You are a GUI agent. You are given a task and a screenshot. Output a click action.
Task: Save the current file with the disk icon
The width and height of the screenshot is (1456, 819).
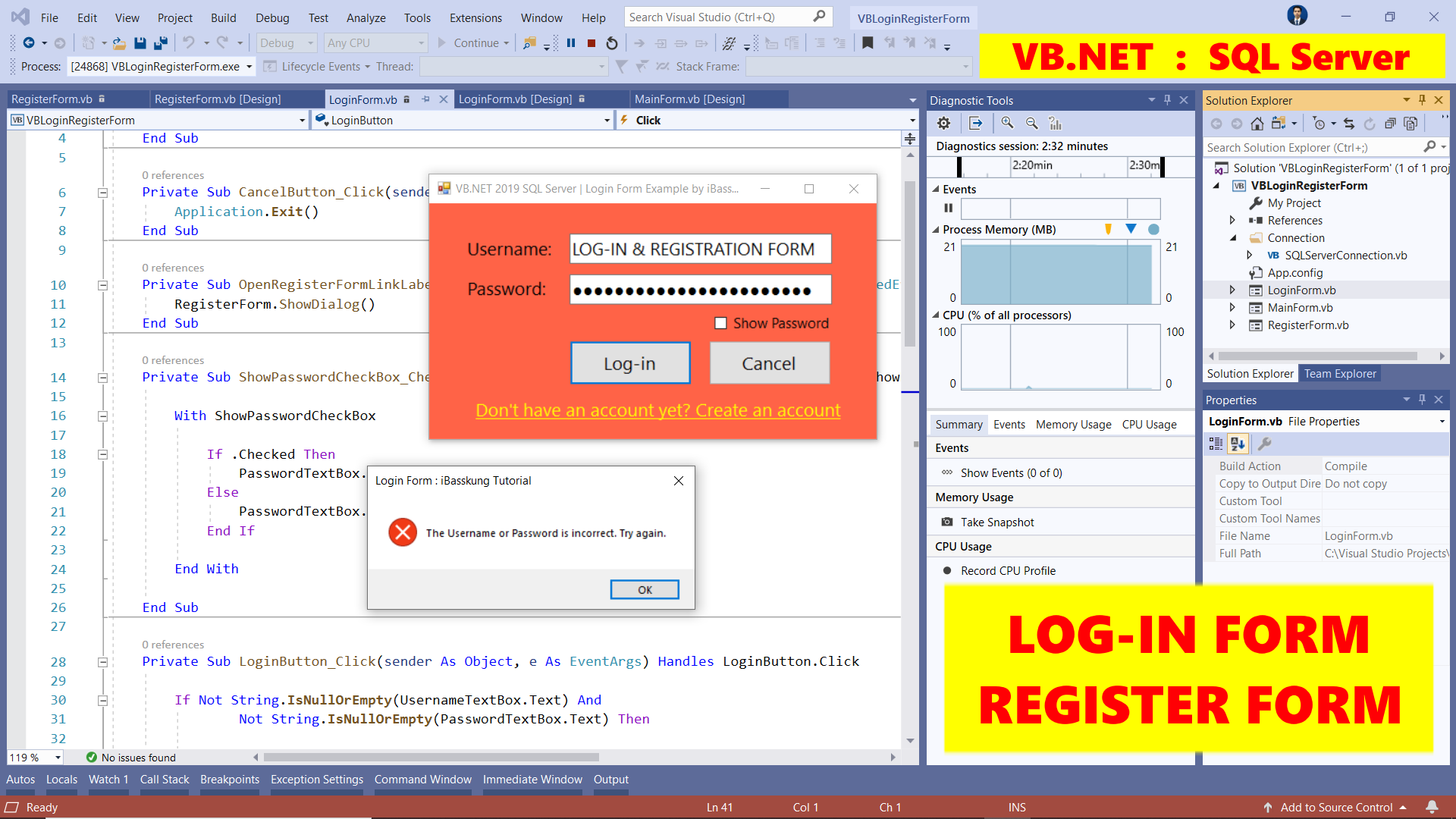[x=140, y=43]
